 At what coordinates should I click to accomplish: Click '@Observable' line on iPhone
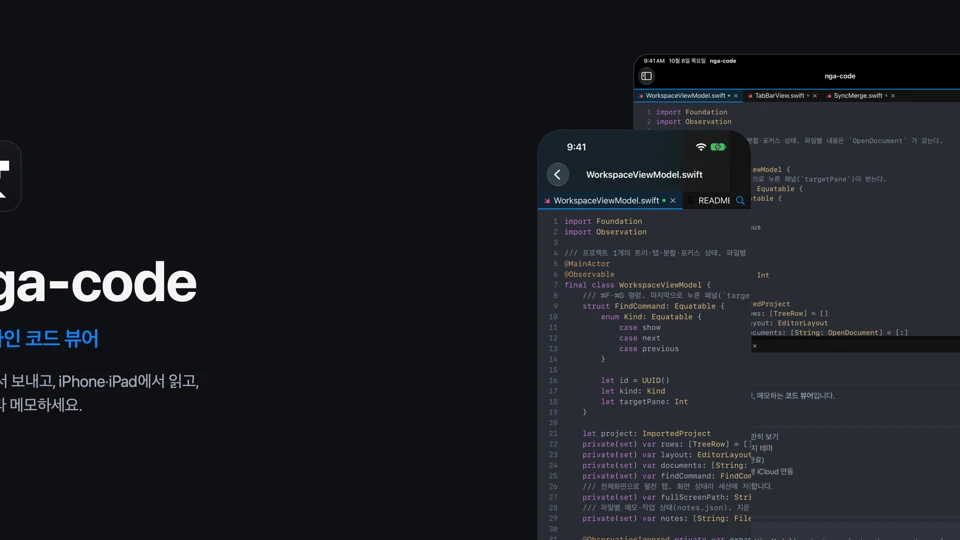tap(589, 274)
